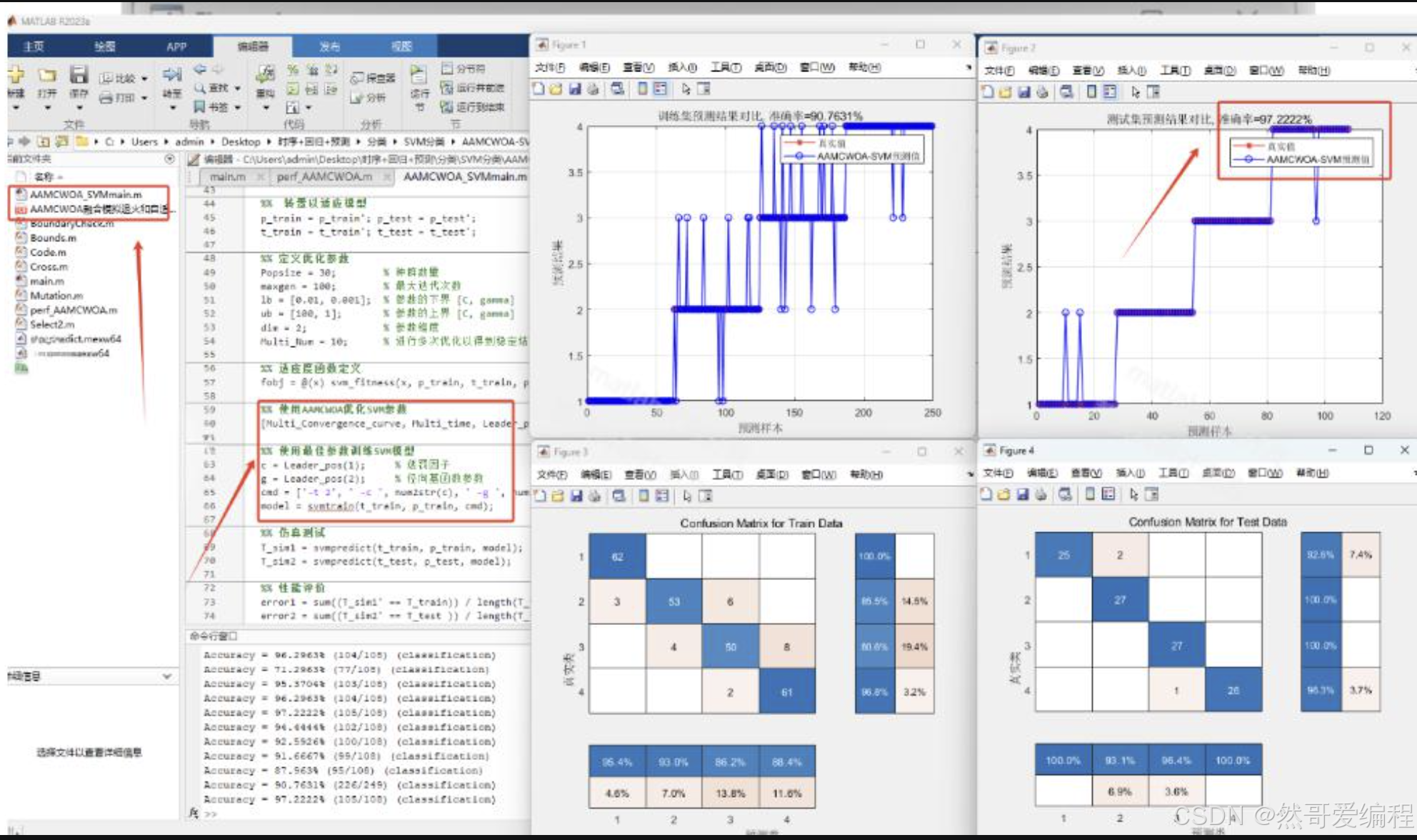Viewport: 1417px width, 840px height.
Task: Select Bounds.m in the current folder list
Action: pyautogui.click(x=53, y=238)
